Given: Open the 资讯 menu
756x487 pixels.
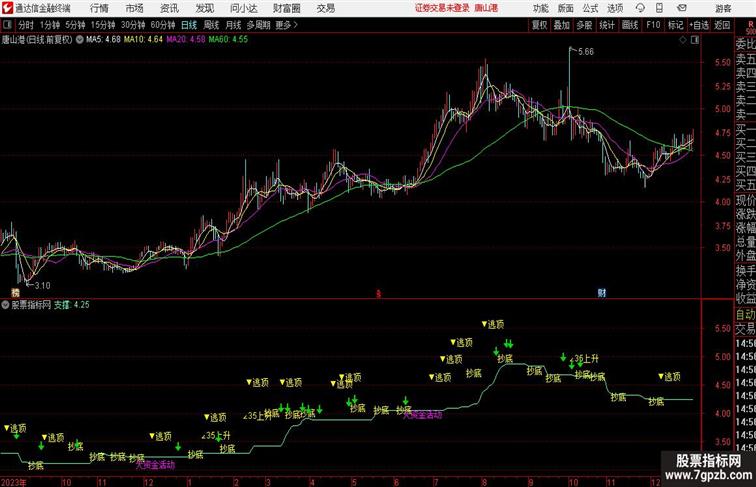Looking at the screenshot, I should coord(169,8).
